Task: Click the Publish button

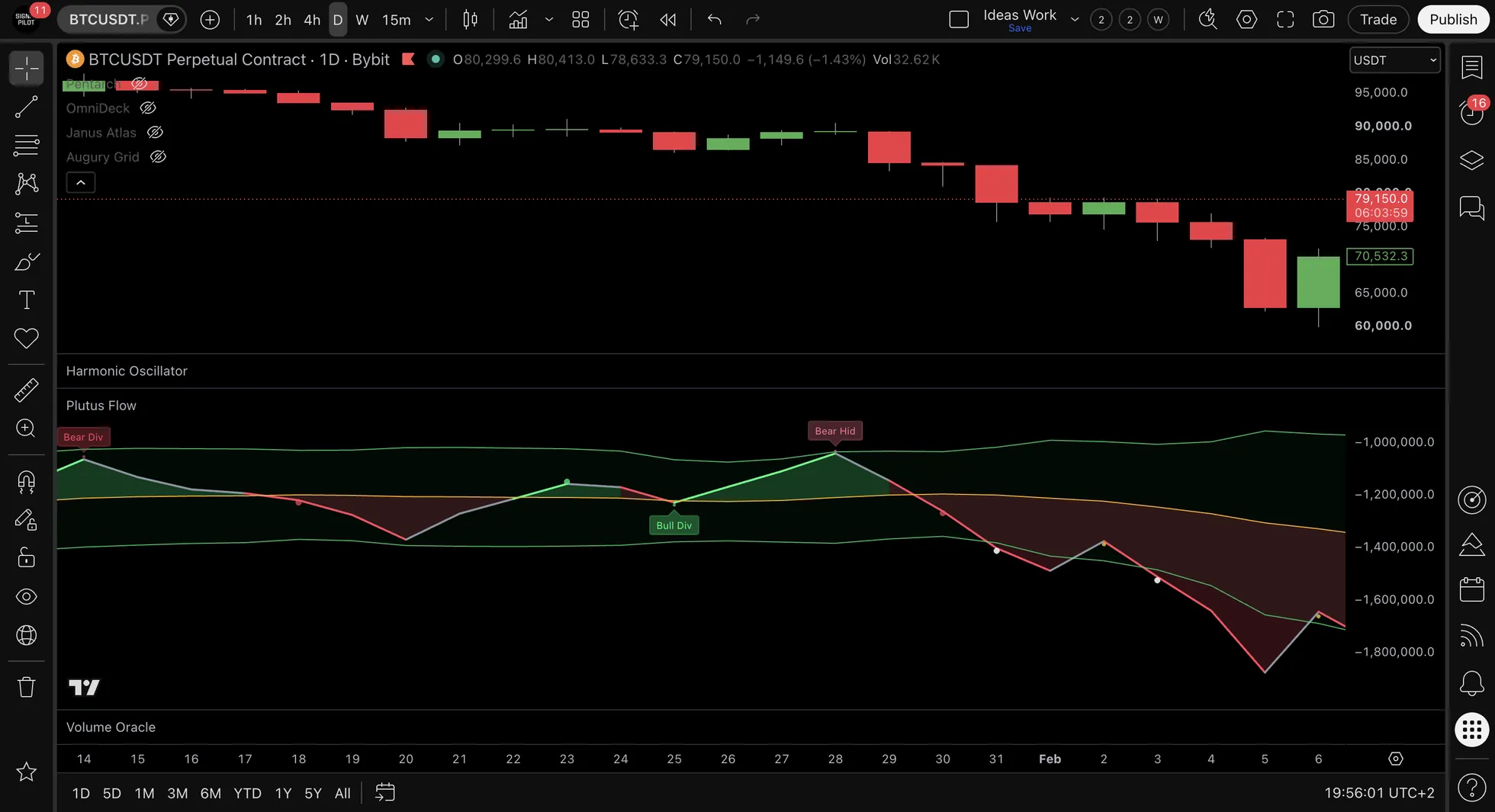Action: 1453,20
